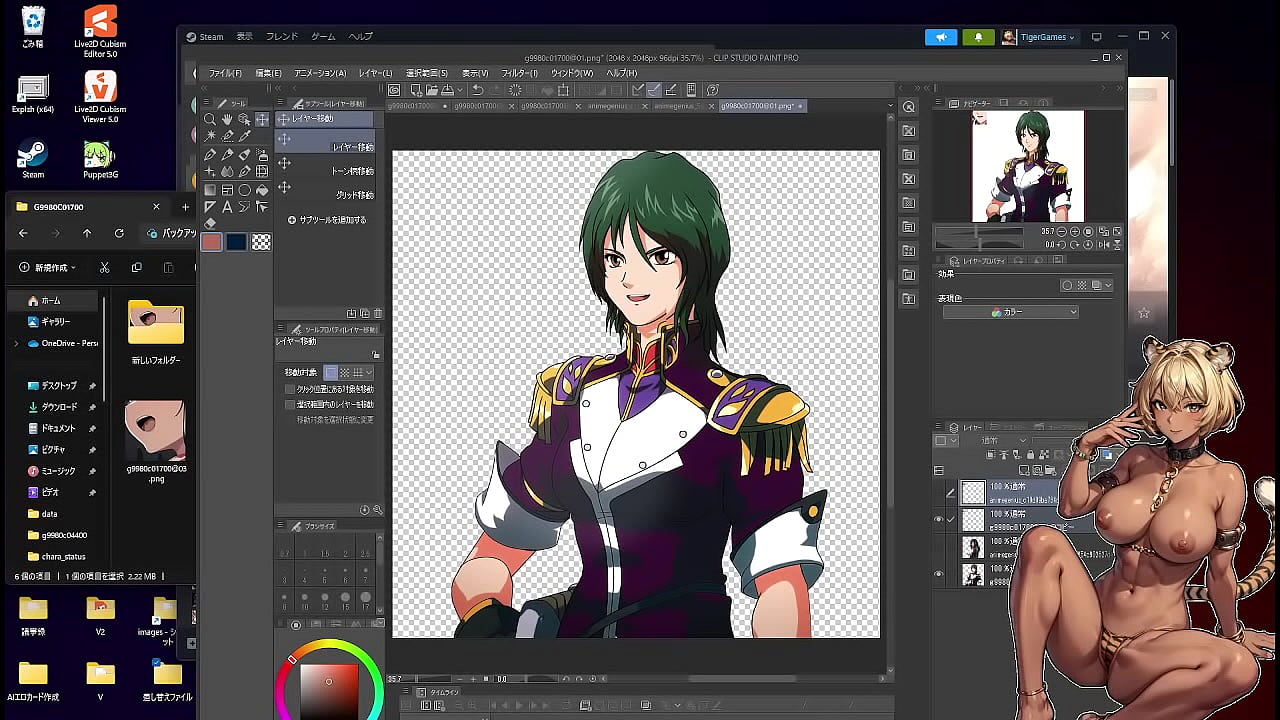Toggle visibility eye of second layer
1280x720 pixels.
click(x=939, y=519)
